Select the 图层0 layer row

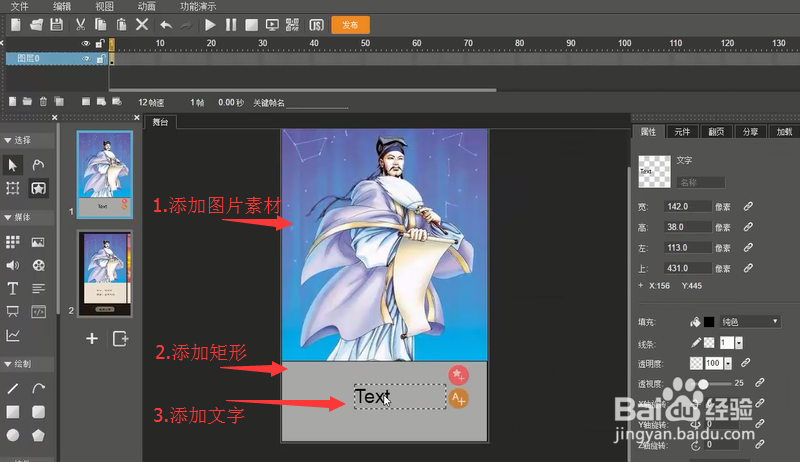[57, 59]
